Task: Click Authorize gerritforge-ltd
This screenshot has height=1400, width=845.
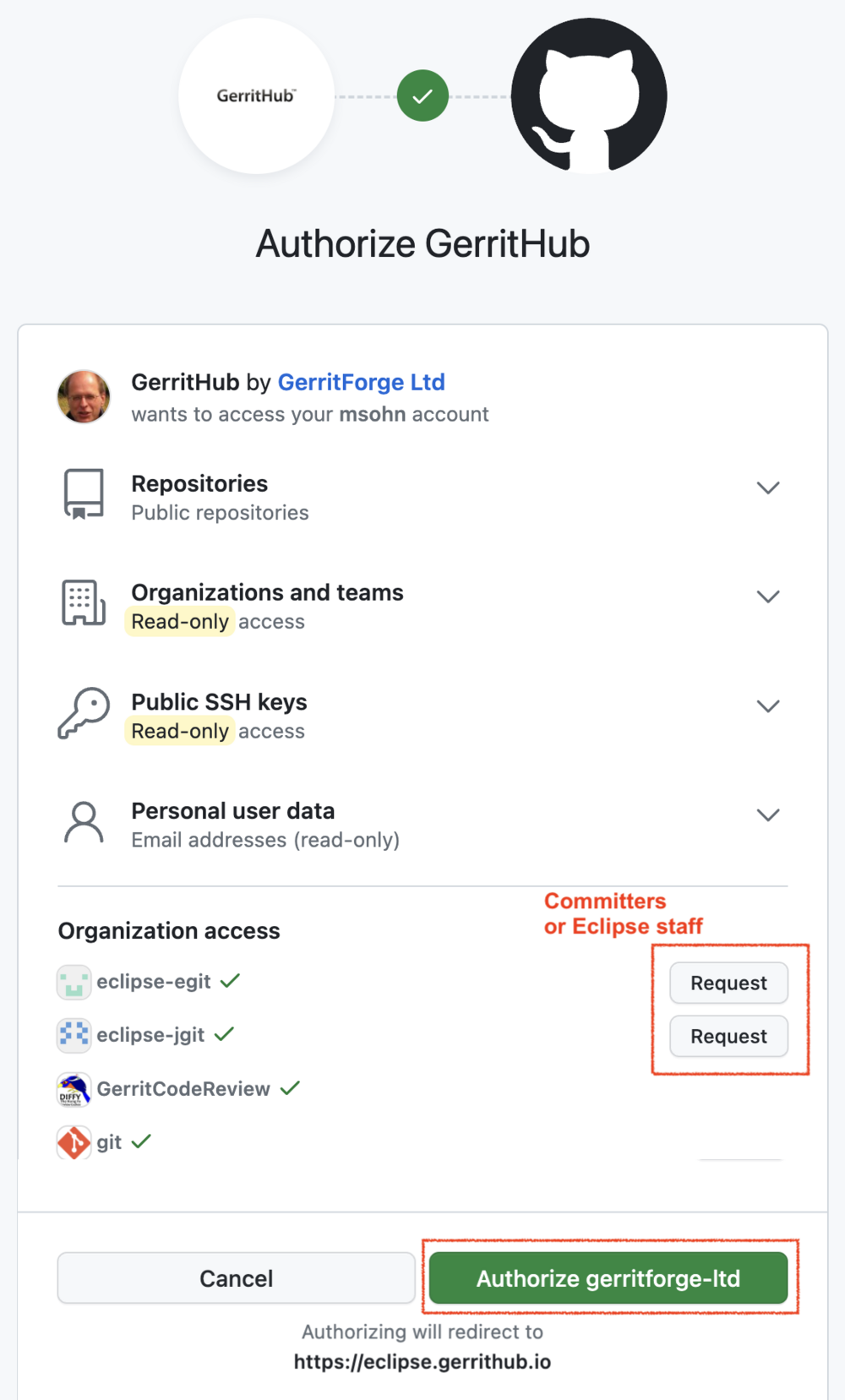Action: pos(608,1278)
